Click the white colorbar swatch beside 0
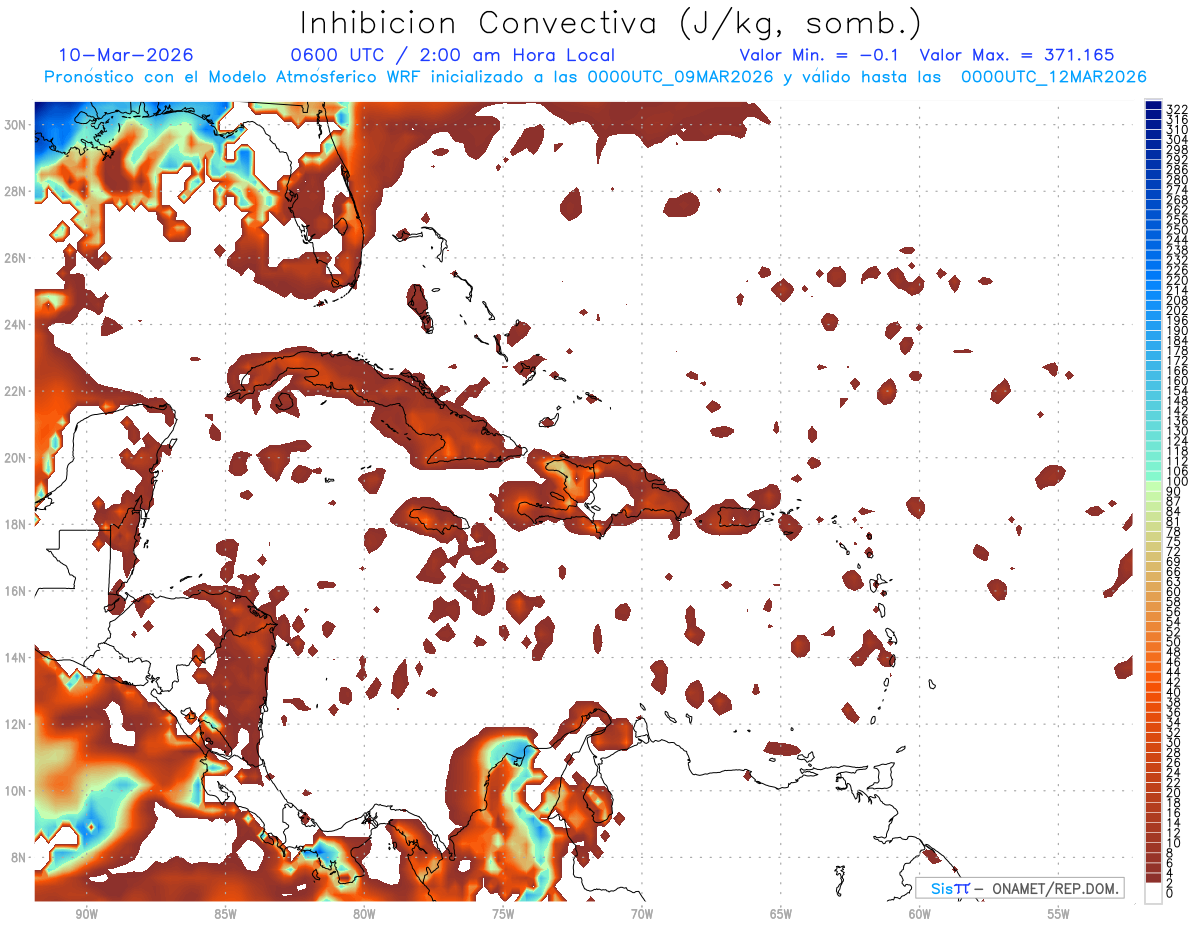The width and height of the screenshot is (1200, 927). [x=1153, y=894]
